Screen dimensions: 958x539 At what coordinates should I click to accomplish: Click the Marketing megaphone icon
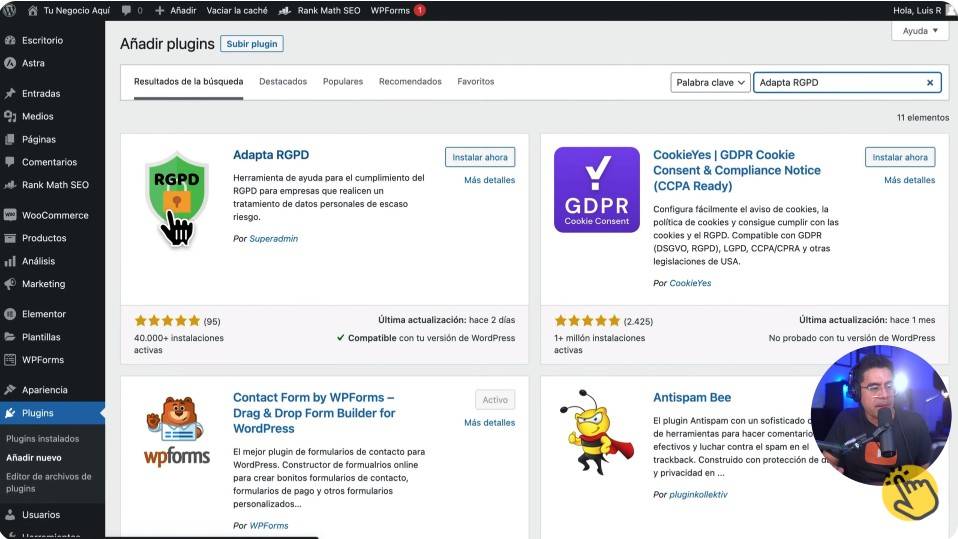[x=10, y=284]
